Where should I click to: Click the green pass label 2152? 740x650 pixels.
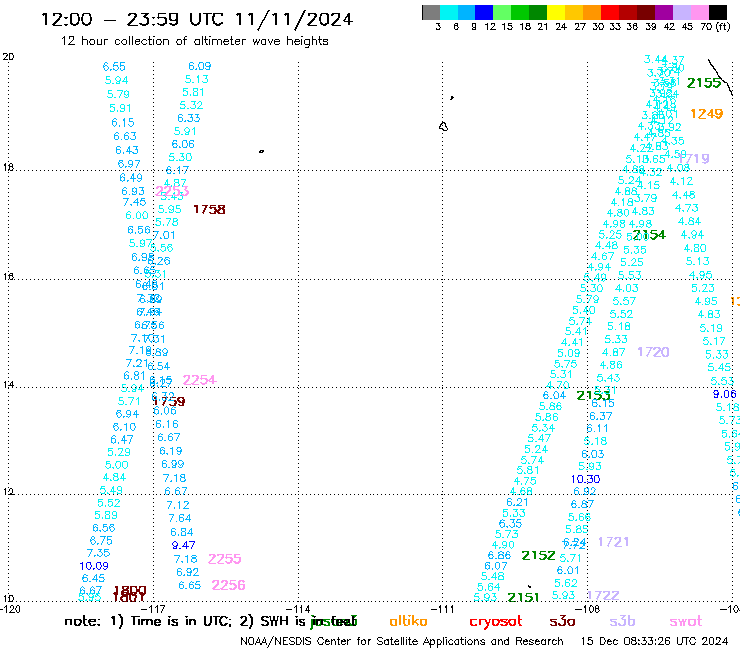[538, 556]
